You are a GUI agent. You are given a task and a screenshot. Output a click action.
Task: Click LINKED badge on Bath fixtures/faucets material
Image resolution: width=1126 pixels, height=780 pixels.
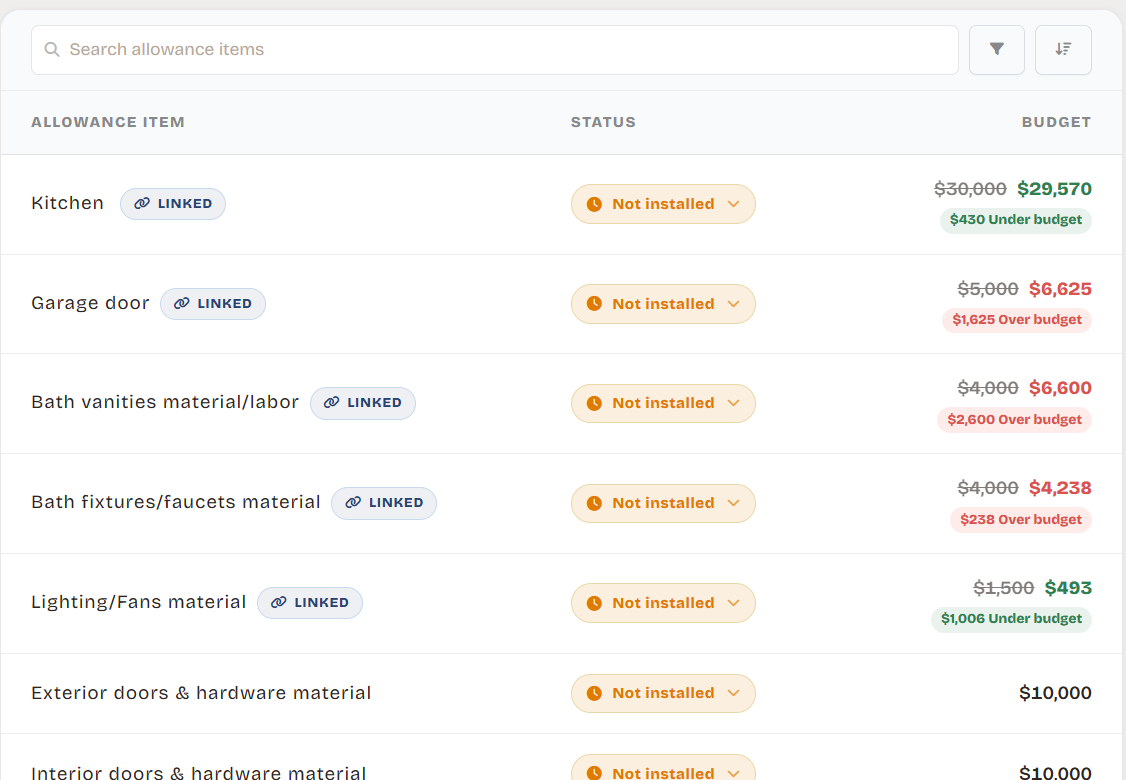click(x=383, y=503)
